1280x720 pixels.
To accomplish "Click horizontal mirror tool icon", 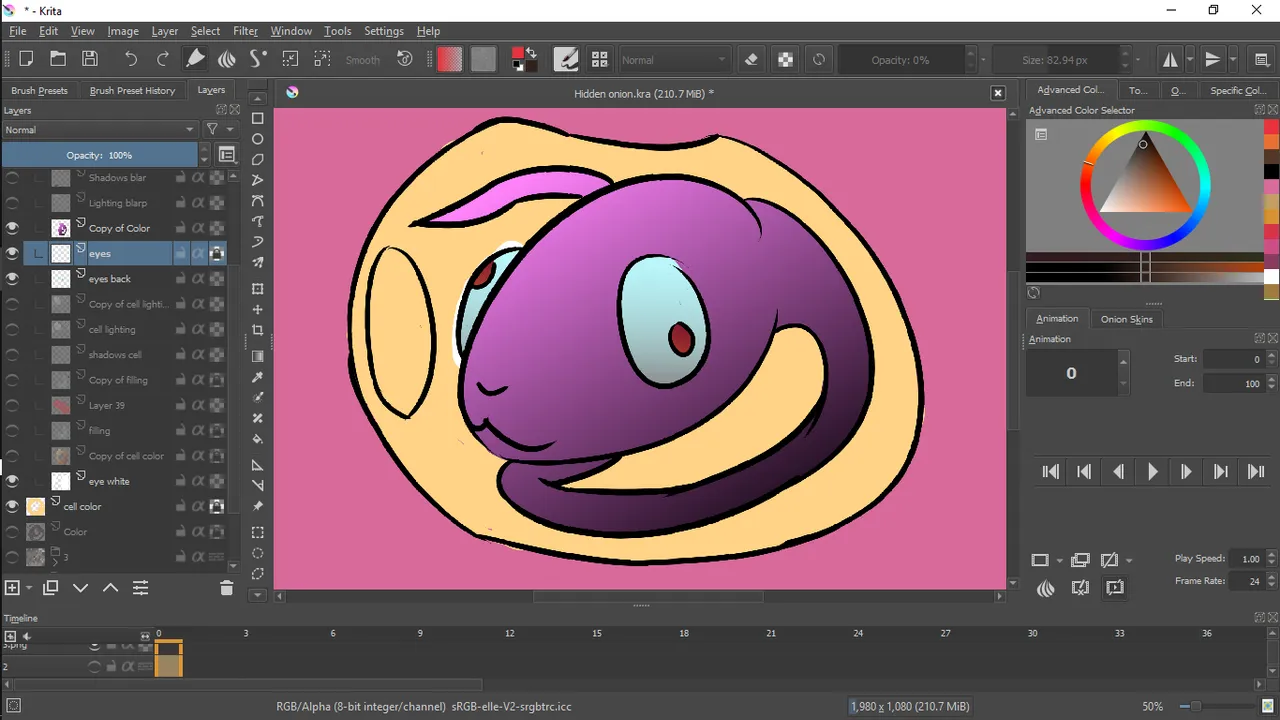I will (1170, 59).
